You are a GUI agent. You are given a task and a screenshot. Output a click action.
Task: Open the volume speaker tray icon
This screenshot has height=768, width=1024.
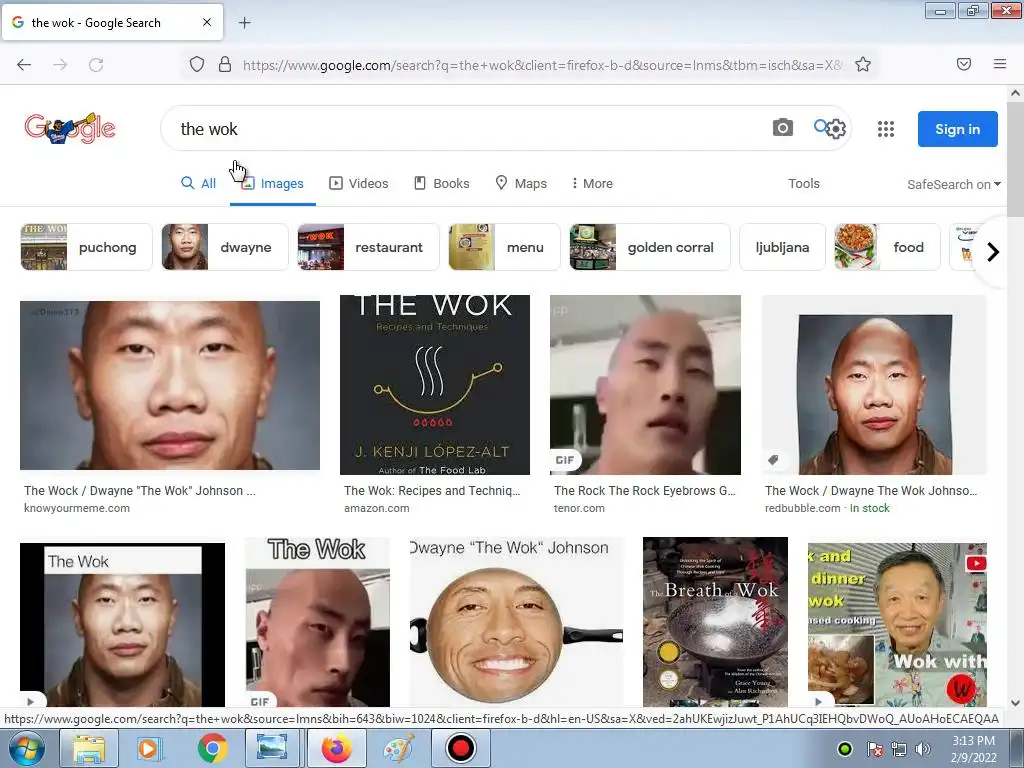click(923, 749)
